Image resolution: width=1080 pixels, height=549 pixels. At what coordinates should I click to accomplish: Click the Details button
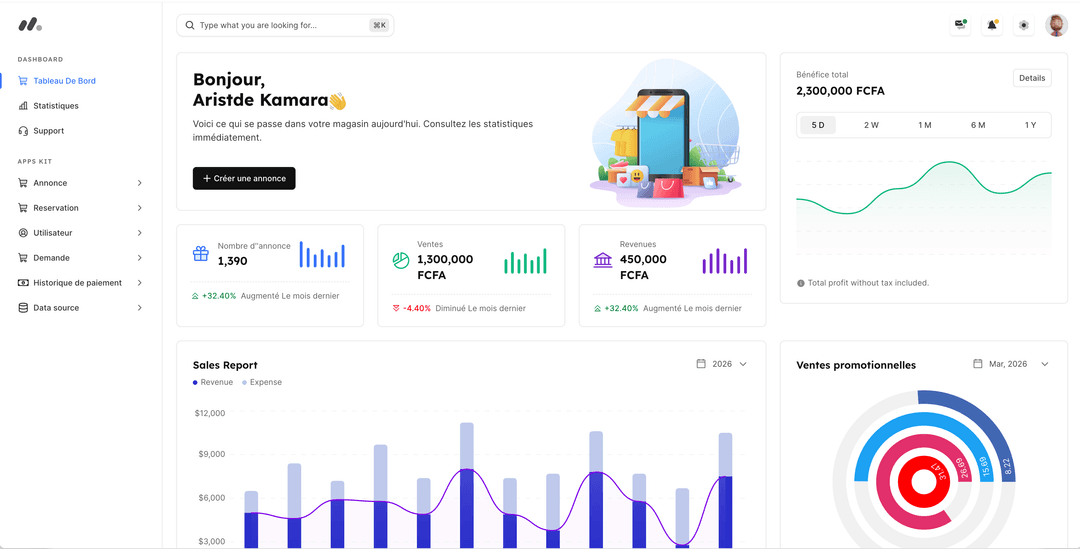click(1032, 78)
